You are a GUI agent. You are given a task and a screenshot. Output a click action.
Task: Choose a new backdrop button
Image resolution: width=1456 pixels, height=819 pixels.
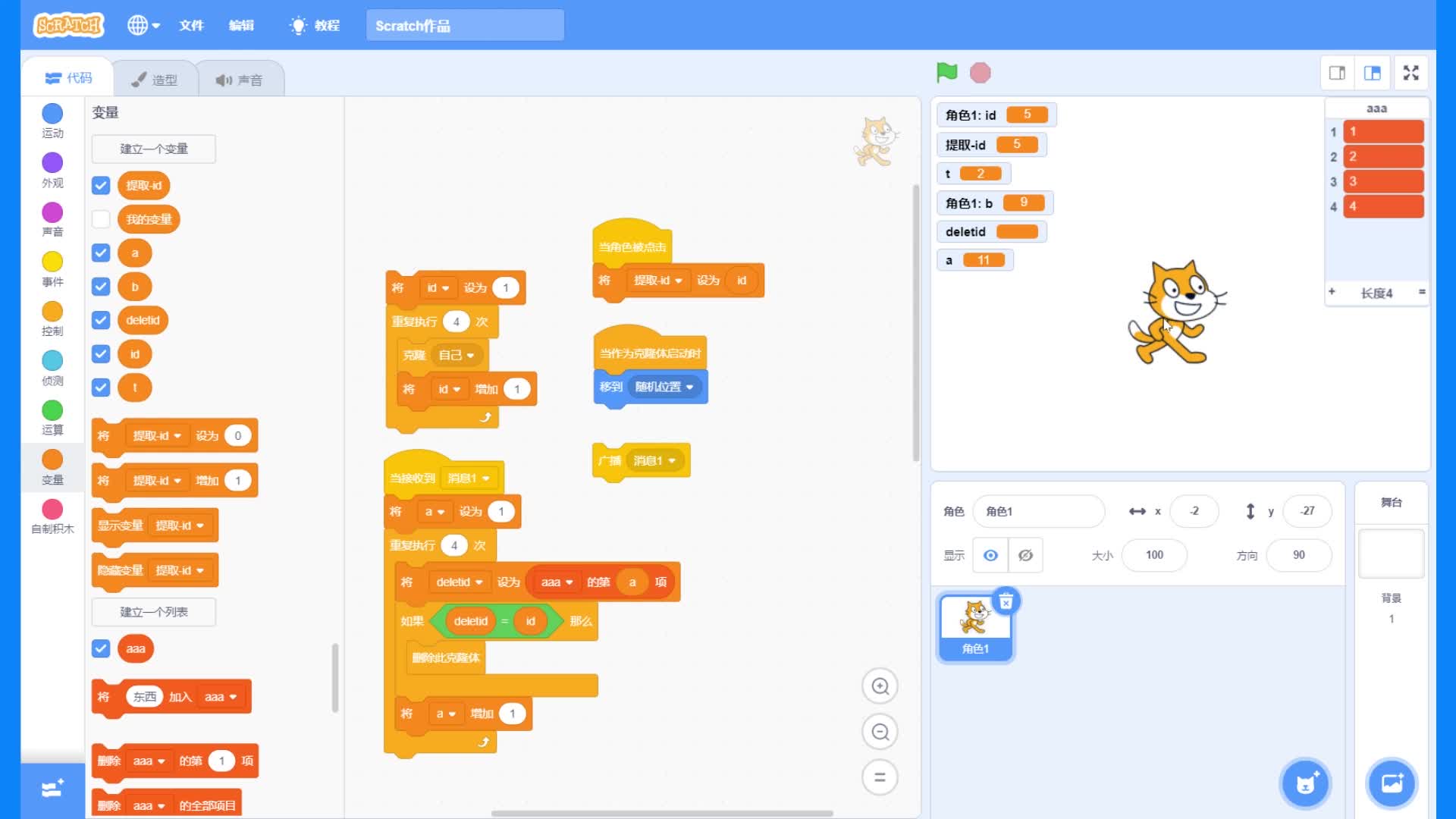pyautogui.click(x=1392, y=783)
